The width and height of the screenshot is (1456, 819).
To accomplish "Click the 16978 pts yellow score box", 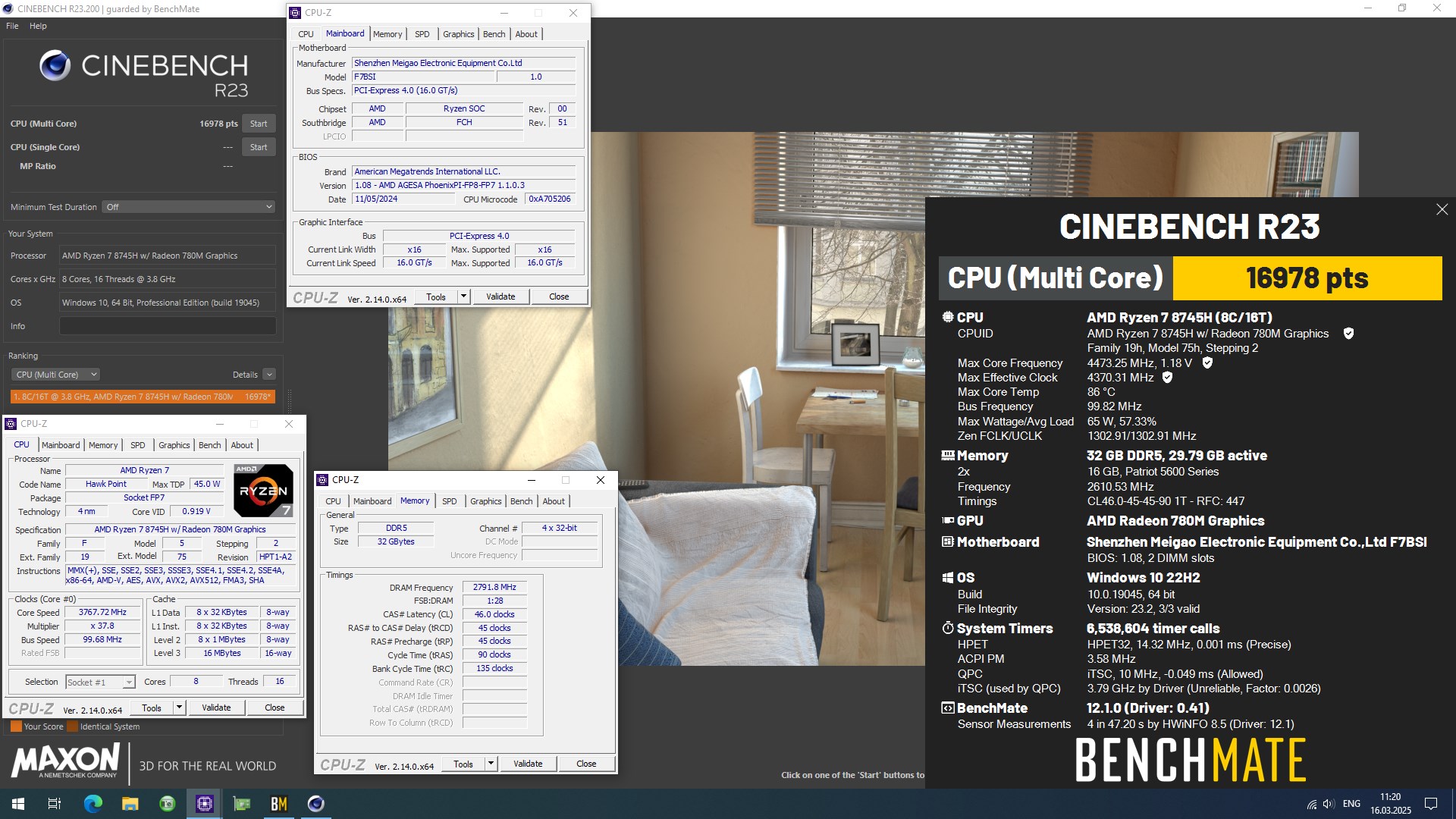I will [1307, 278].
